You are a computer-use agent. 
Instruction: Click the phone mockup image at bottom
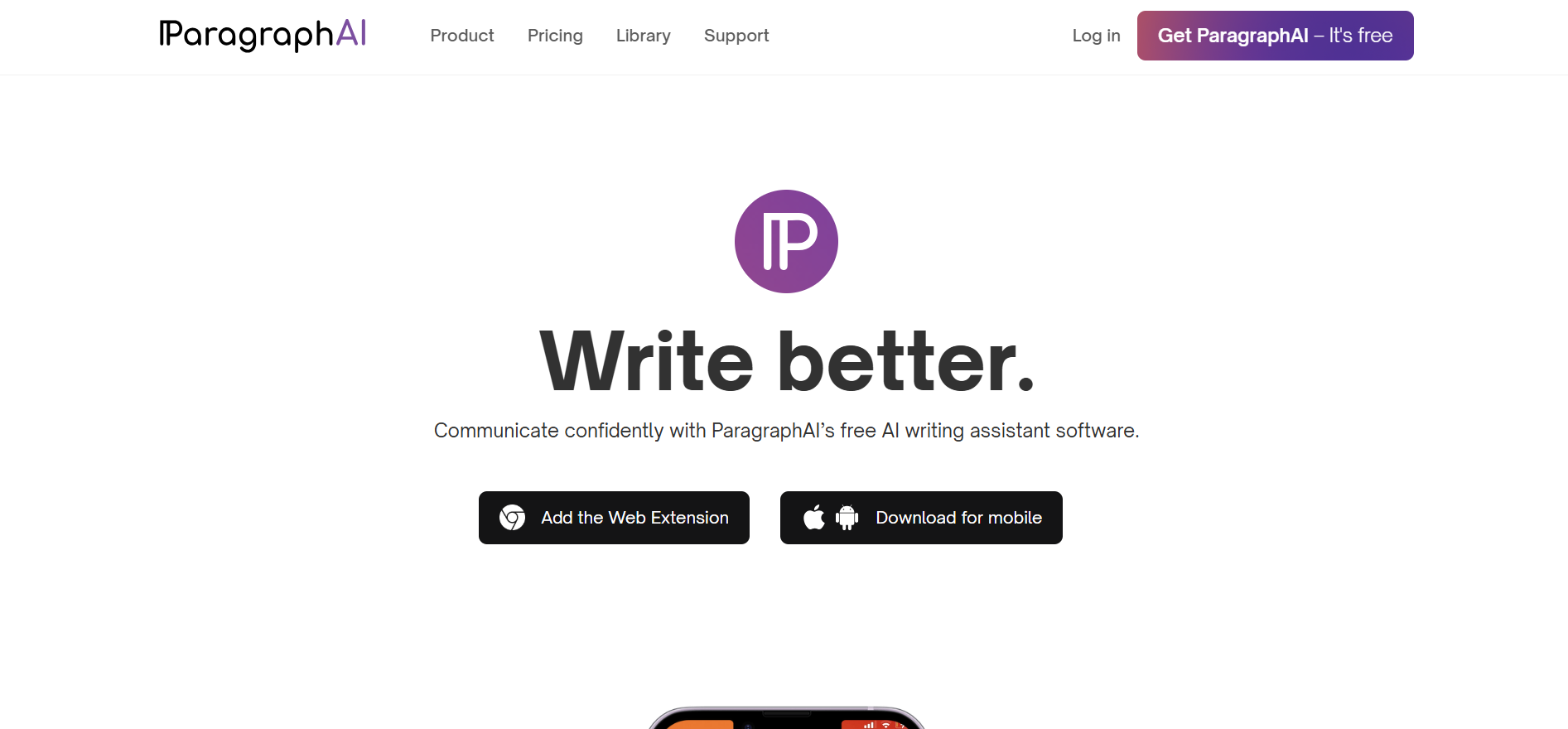click(x=786, y=718)
